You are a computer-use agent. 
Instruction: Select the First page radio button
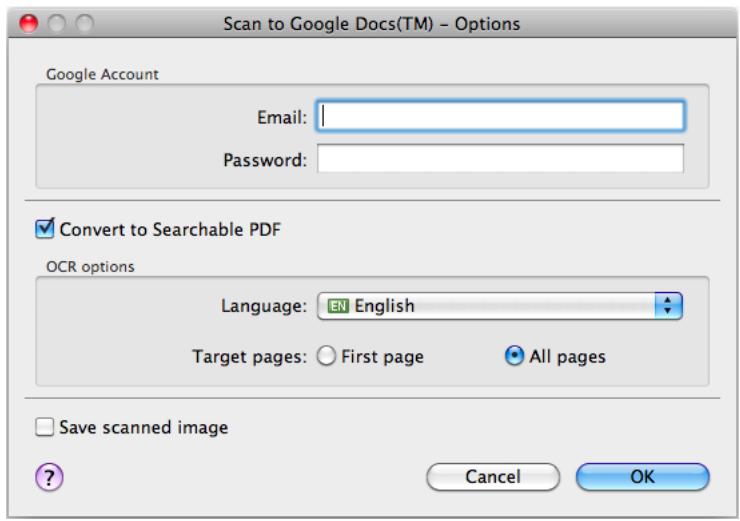pos(327,356)
